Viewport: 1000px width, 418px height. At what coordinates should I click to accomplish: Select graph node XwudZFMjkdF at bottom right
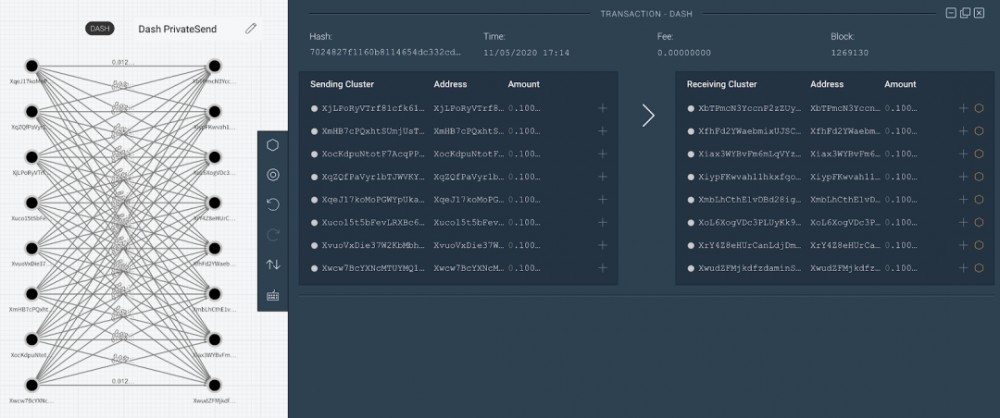coord(215,385)
